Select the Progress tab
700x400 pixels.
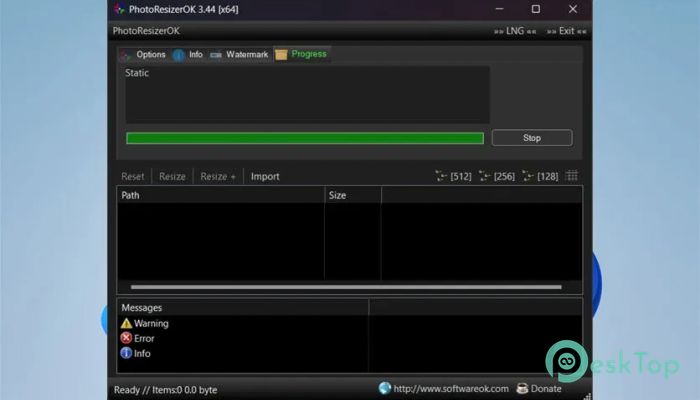302,54
